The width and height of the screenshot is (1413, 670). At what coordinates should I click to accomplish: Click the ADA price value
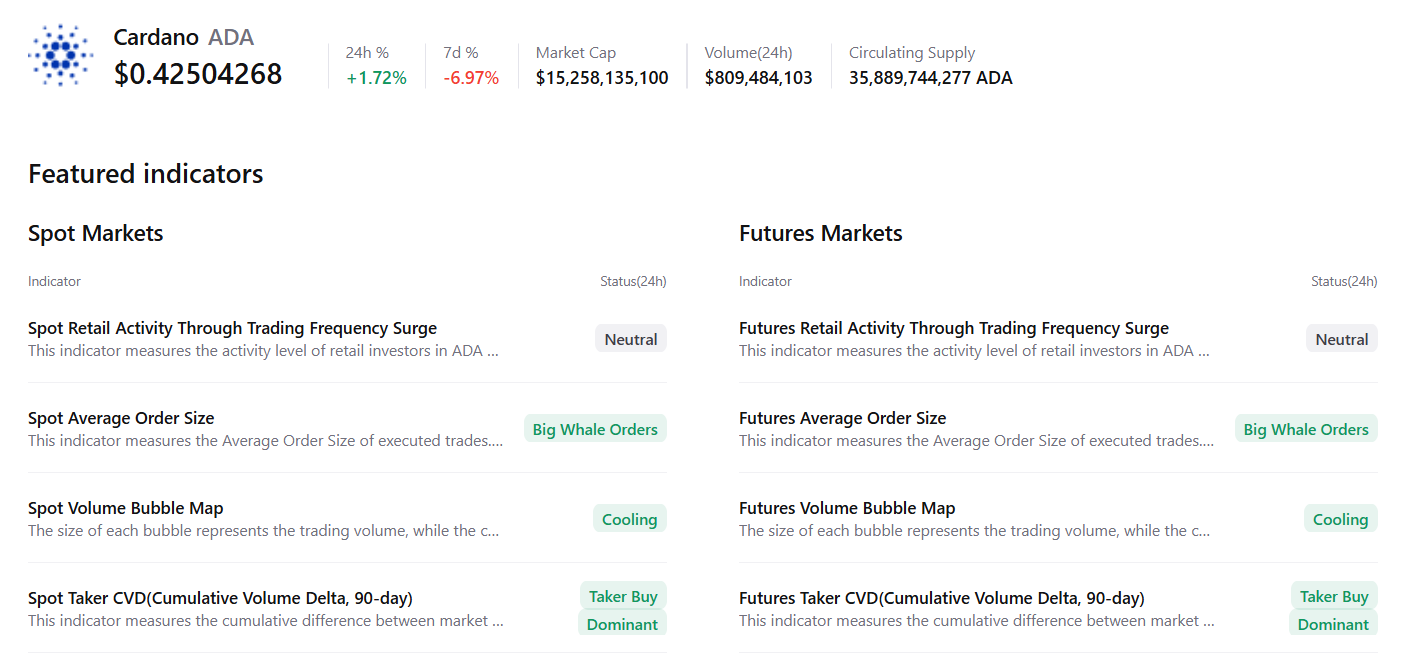coord(198,74)
